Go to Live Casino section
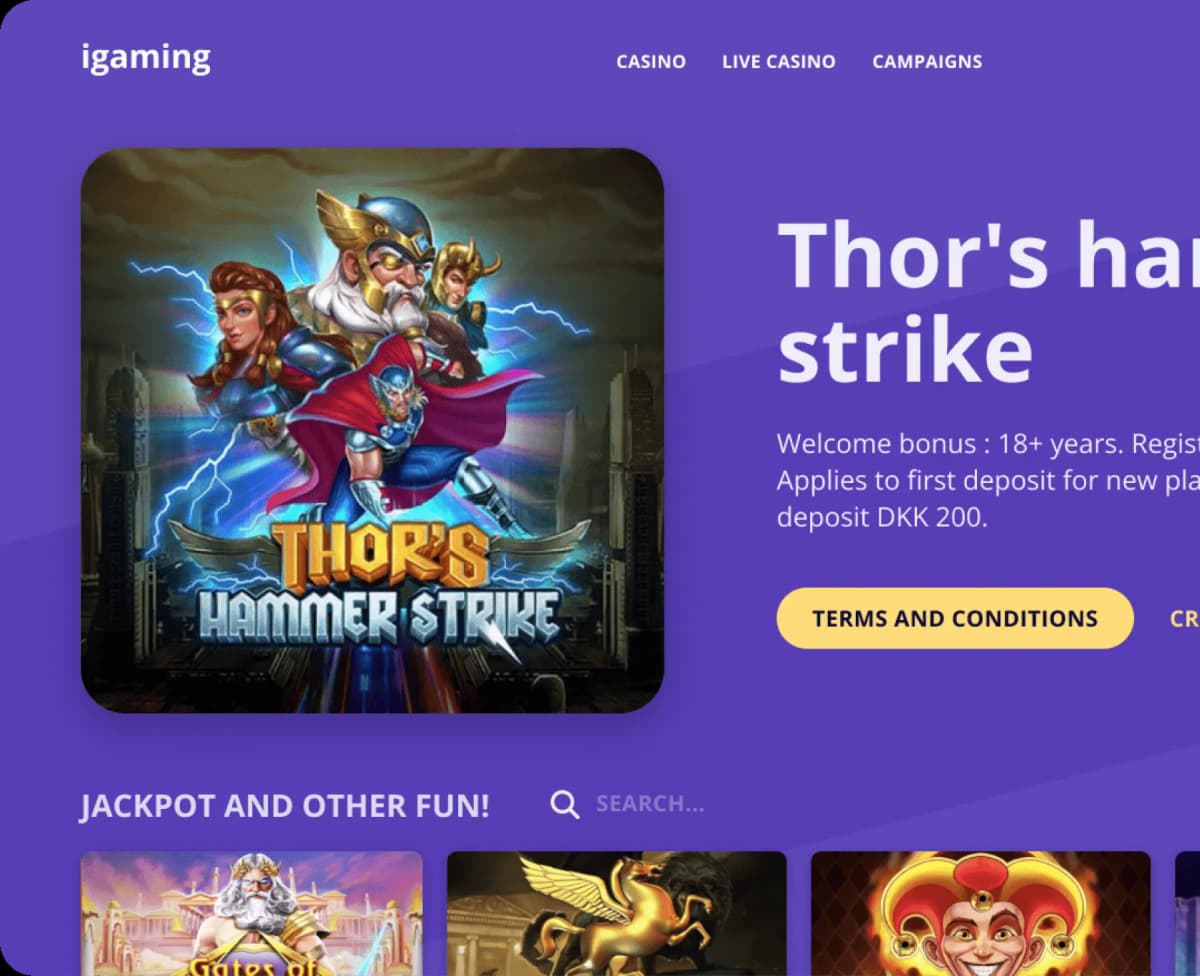Screen dimensions: 1200x976 (779, 62)
